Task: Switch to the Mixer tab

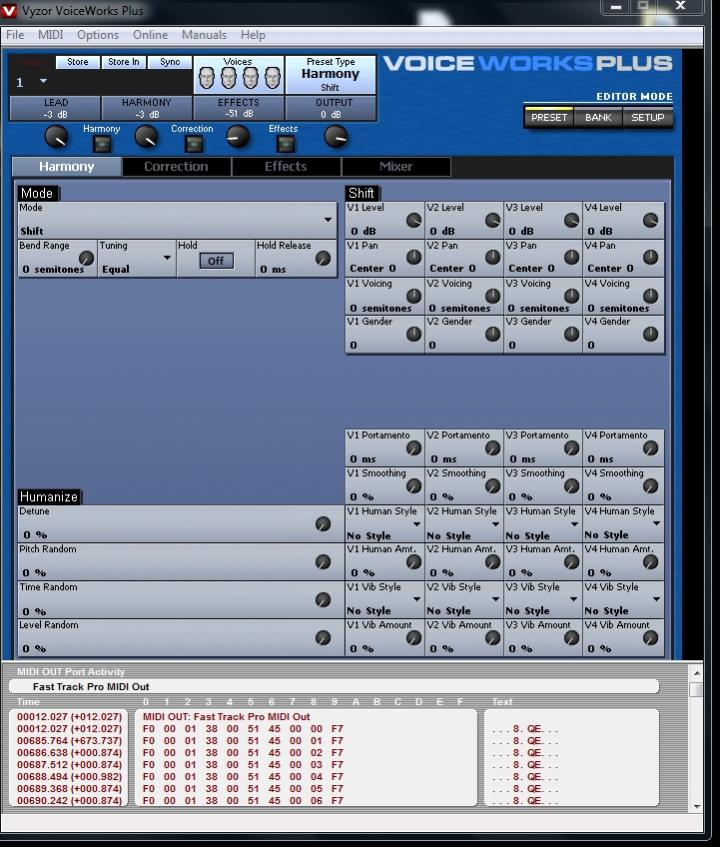Action: [396, 166]
